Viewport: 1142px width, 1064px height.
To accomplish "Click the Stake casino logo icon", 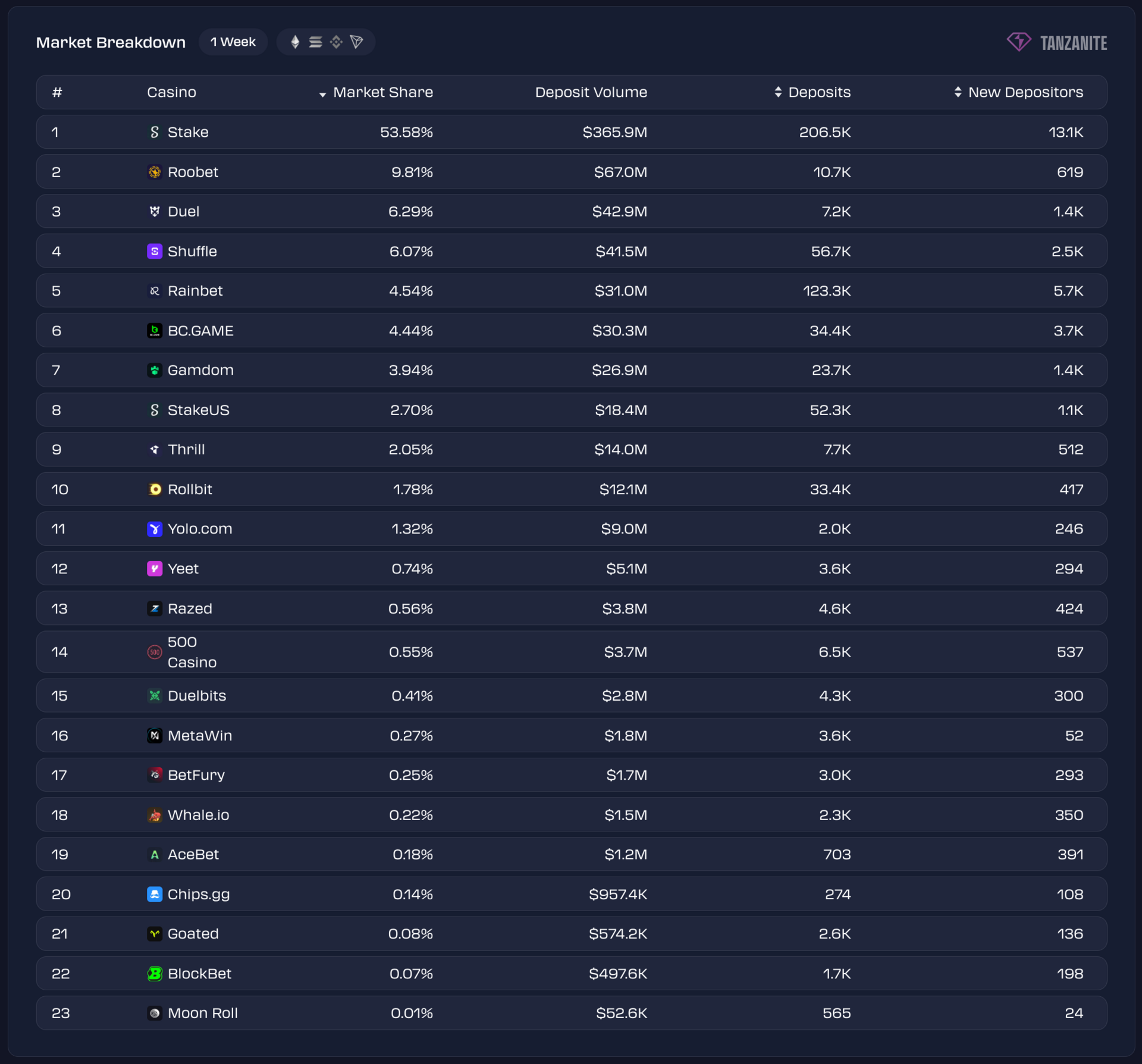I will click(x=155, y=132).
